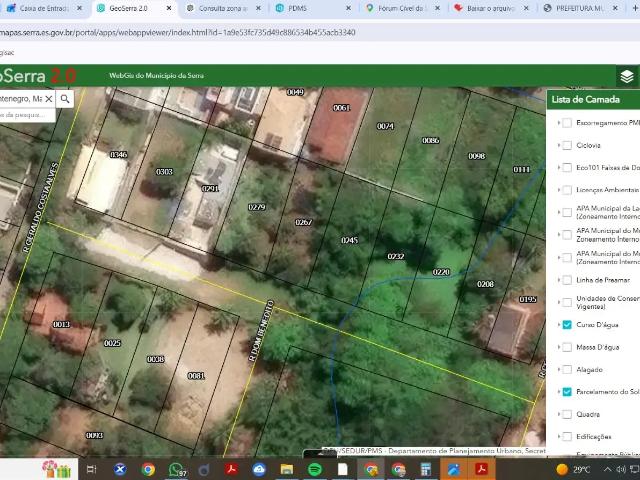Open Task View on the taskbar

click(x=91, y=469)
